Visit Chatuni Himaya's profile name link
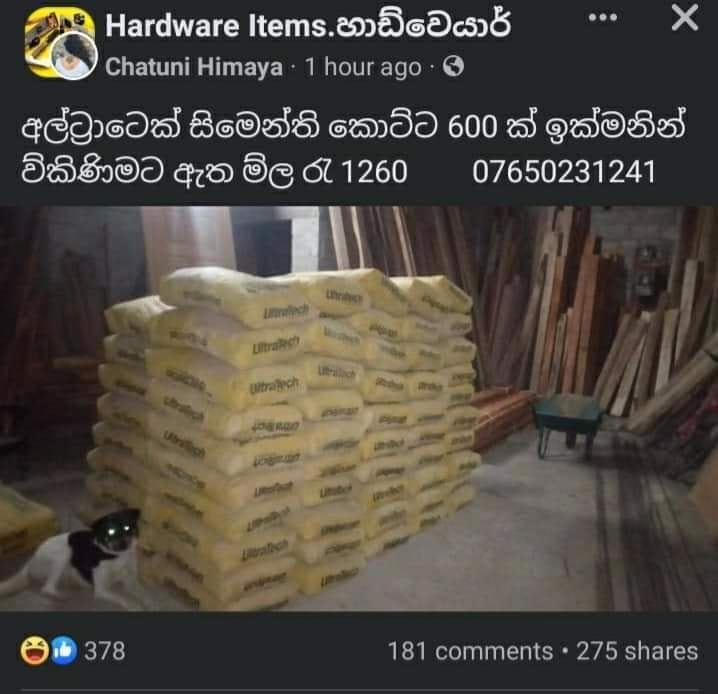This screenshot has height=694, width=718. coord(194,67)
